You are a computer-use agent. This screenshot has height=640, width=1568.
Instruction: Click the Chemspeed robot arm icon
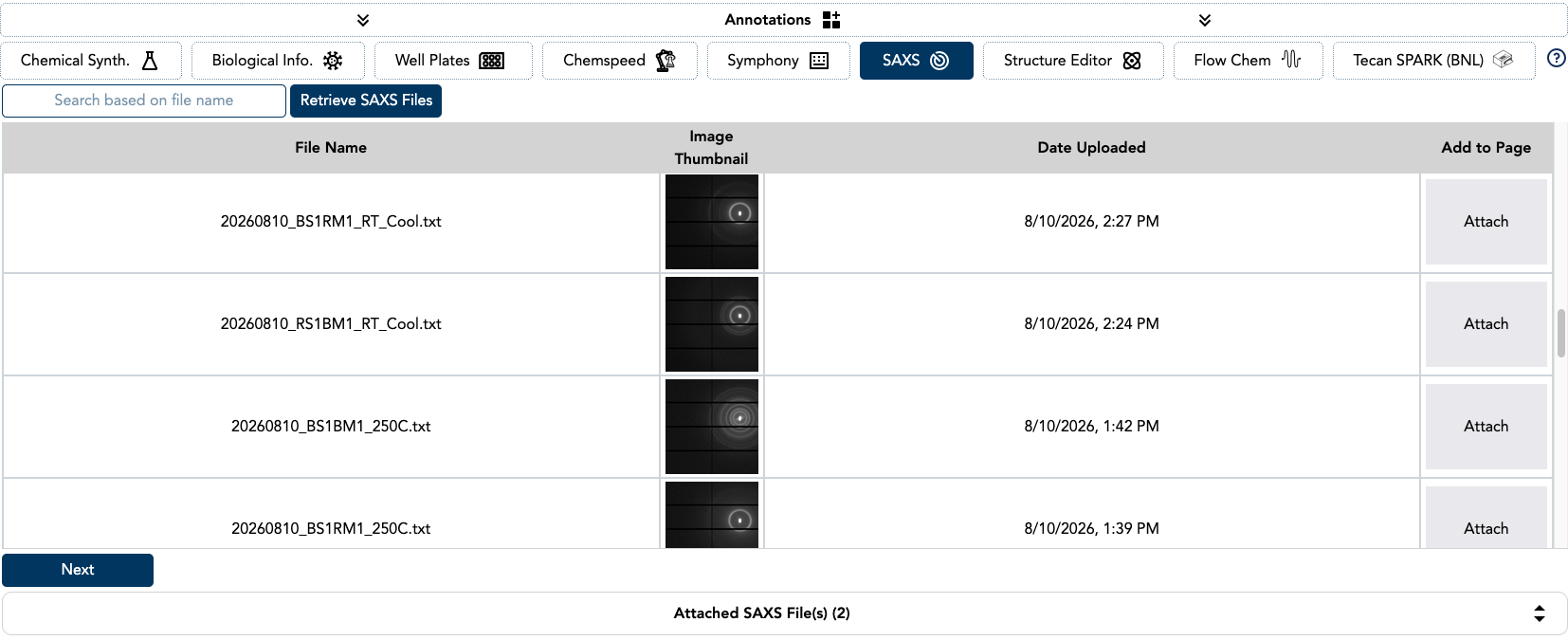pos(665,61)
